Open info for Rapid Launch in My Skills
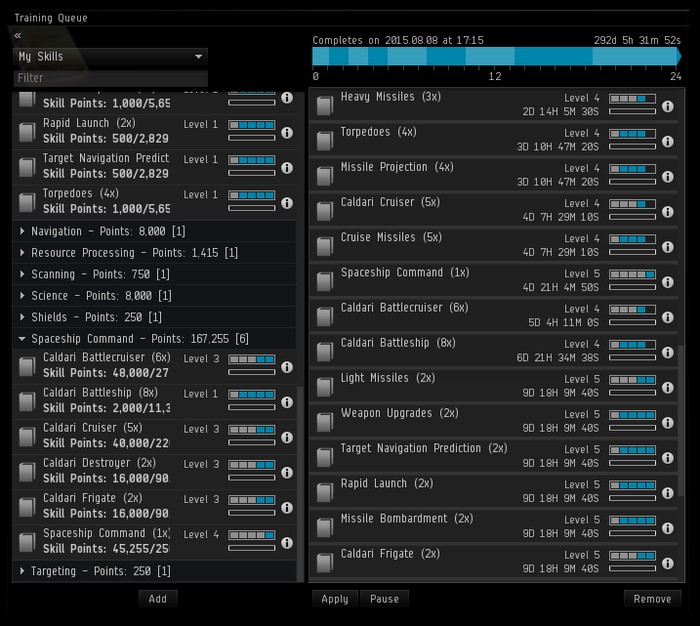 pos(287,133)
